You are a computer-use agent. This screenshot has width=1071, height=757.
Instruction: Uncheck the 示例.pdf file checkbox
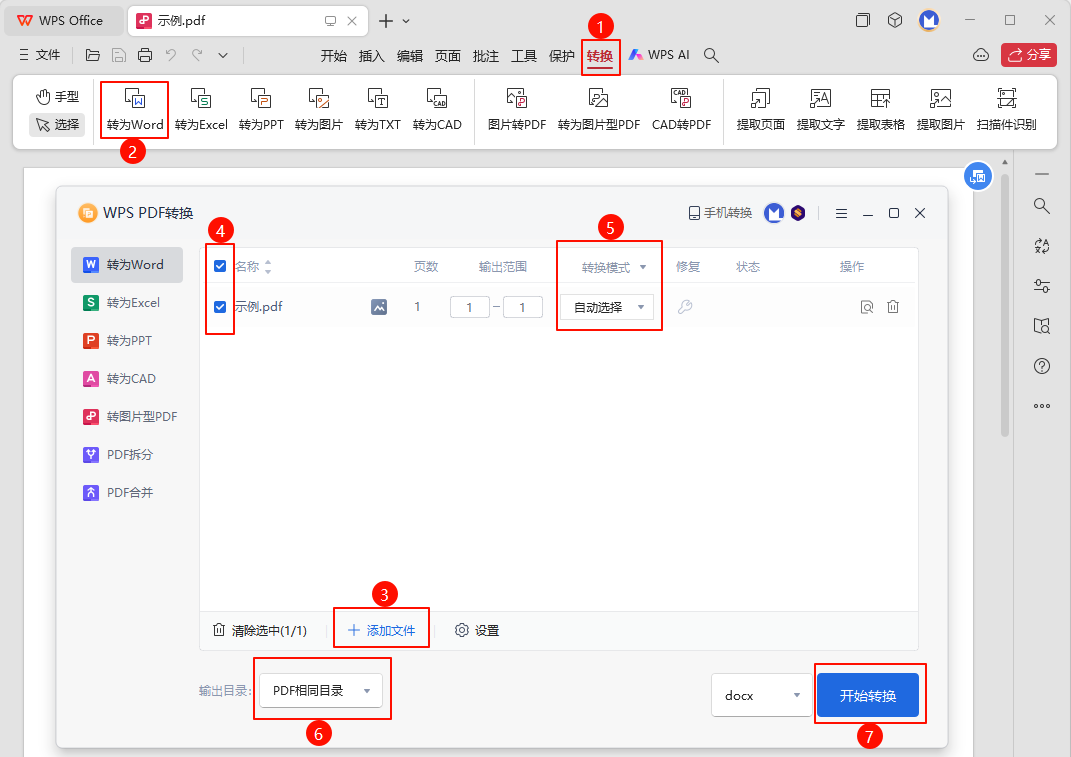point(220,307)
